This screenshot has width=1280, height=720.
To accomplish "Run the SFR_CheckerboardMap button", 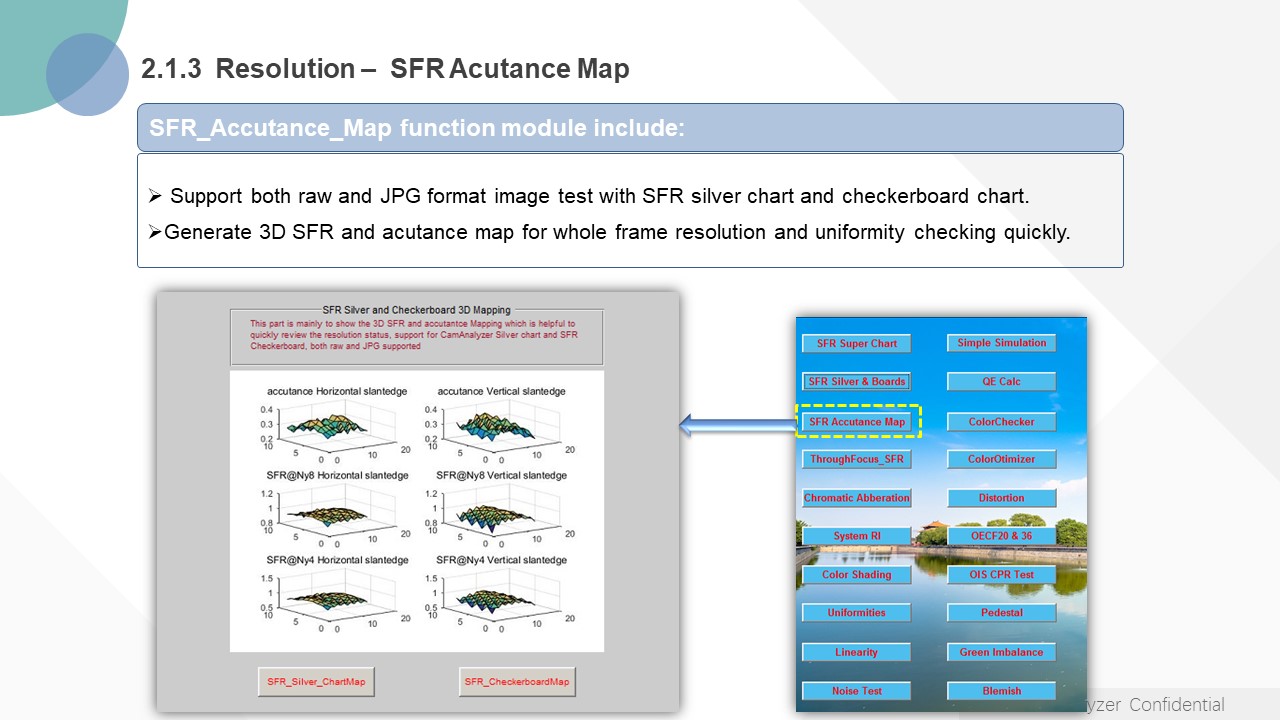I will [x=517, y=682].
